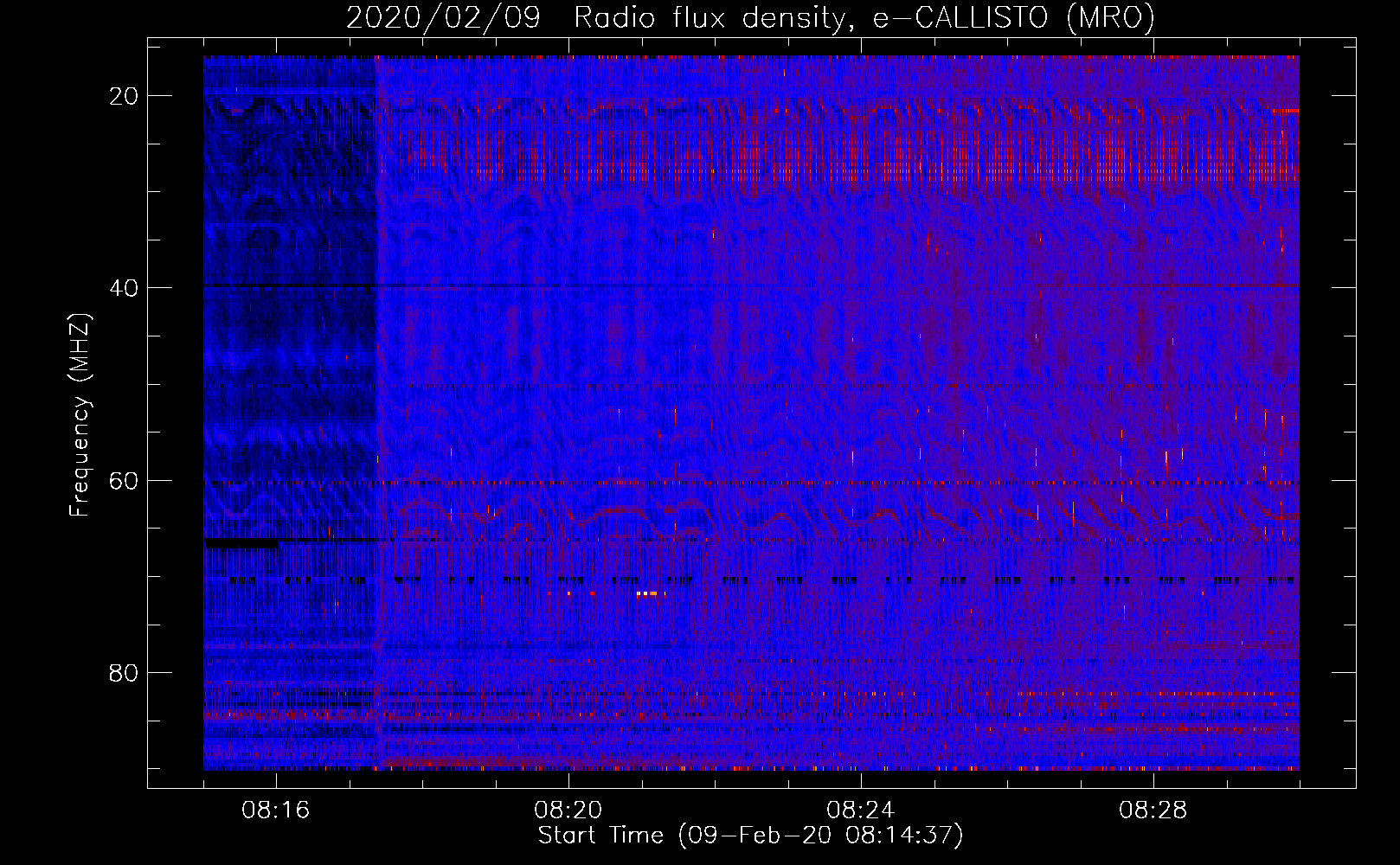Click the y-axis tick label '80'
This screenshot has height=865, width=1400.
coord(125,672)
